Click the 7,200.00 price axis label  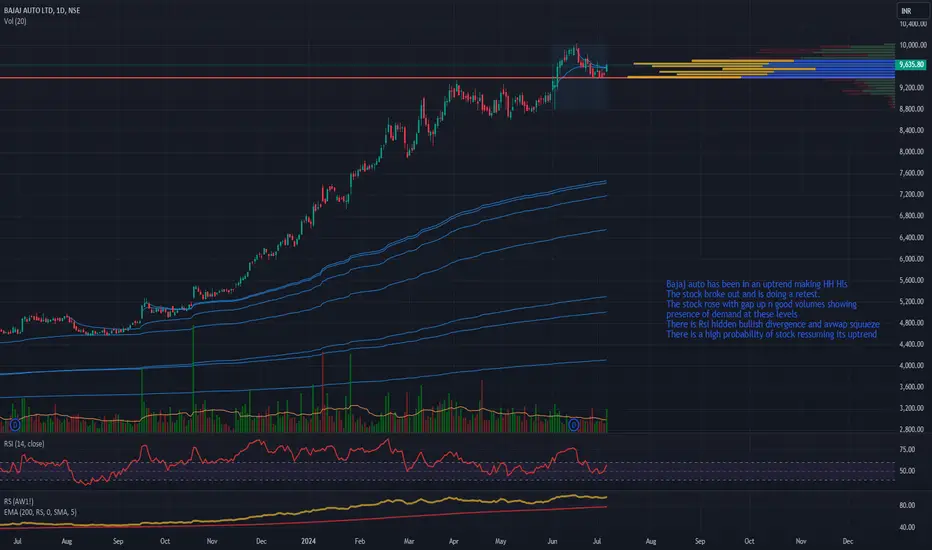[x=912, y=194]
